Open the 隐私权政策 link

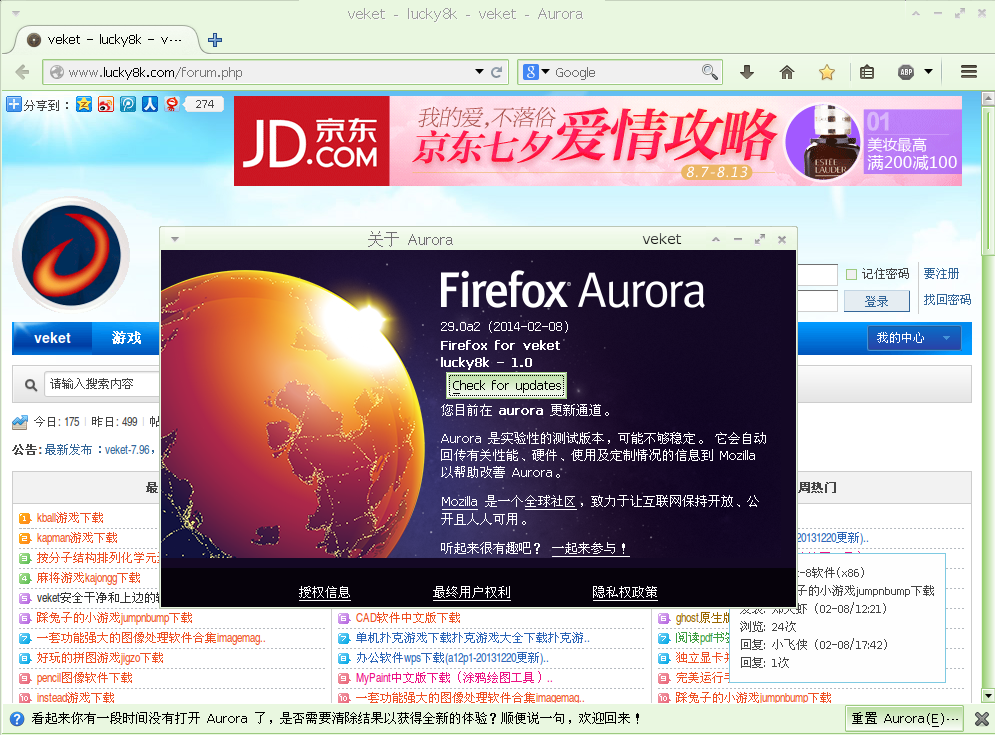point(624,592)
